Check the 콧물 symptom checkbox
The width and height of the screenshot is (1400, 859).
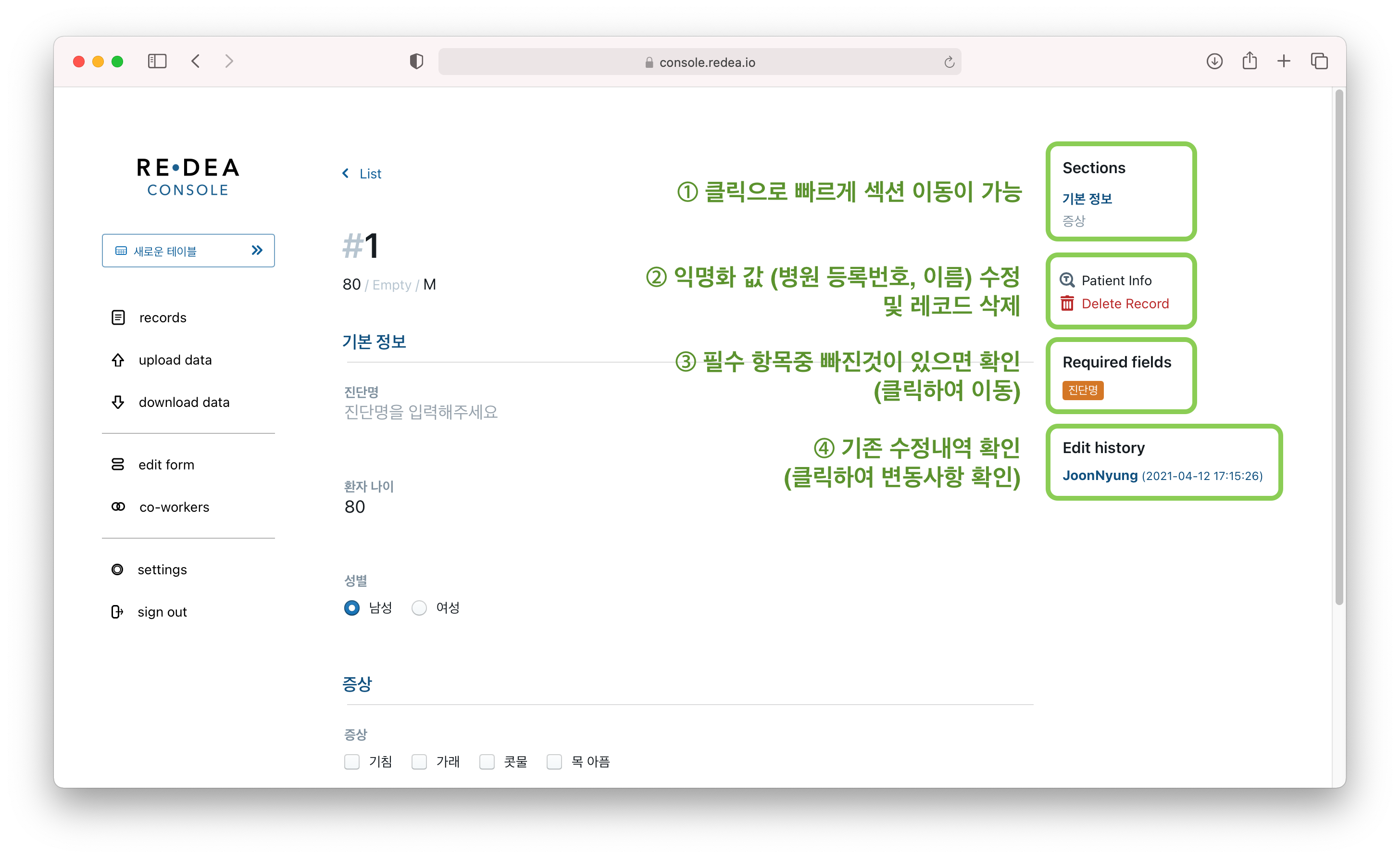pos(487,761)
